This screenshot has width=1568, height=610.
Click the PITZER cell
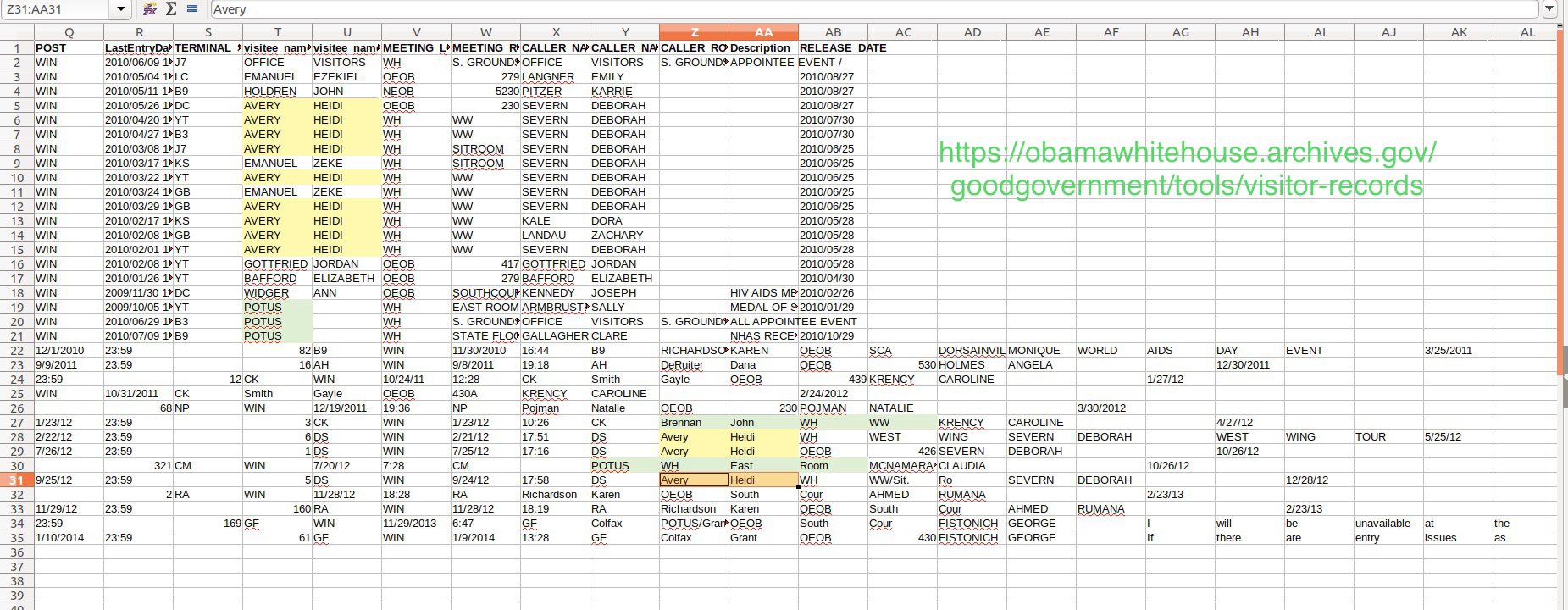coord(555,91)
